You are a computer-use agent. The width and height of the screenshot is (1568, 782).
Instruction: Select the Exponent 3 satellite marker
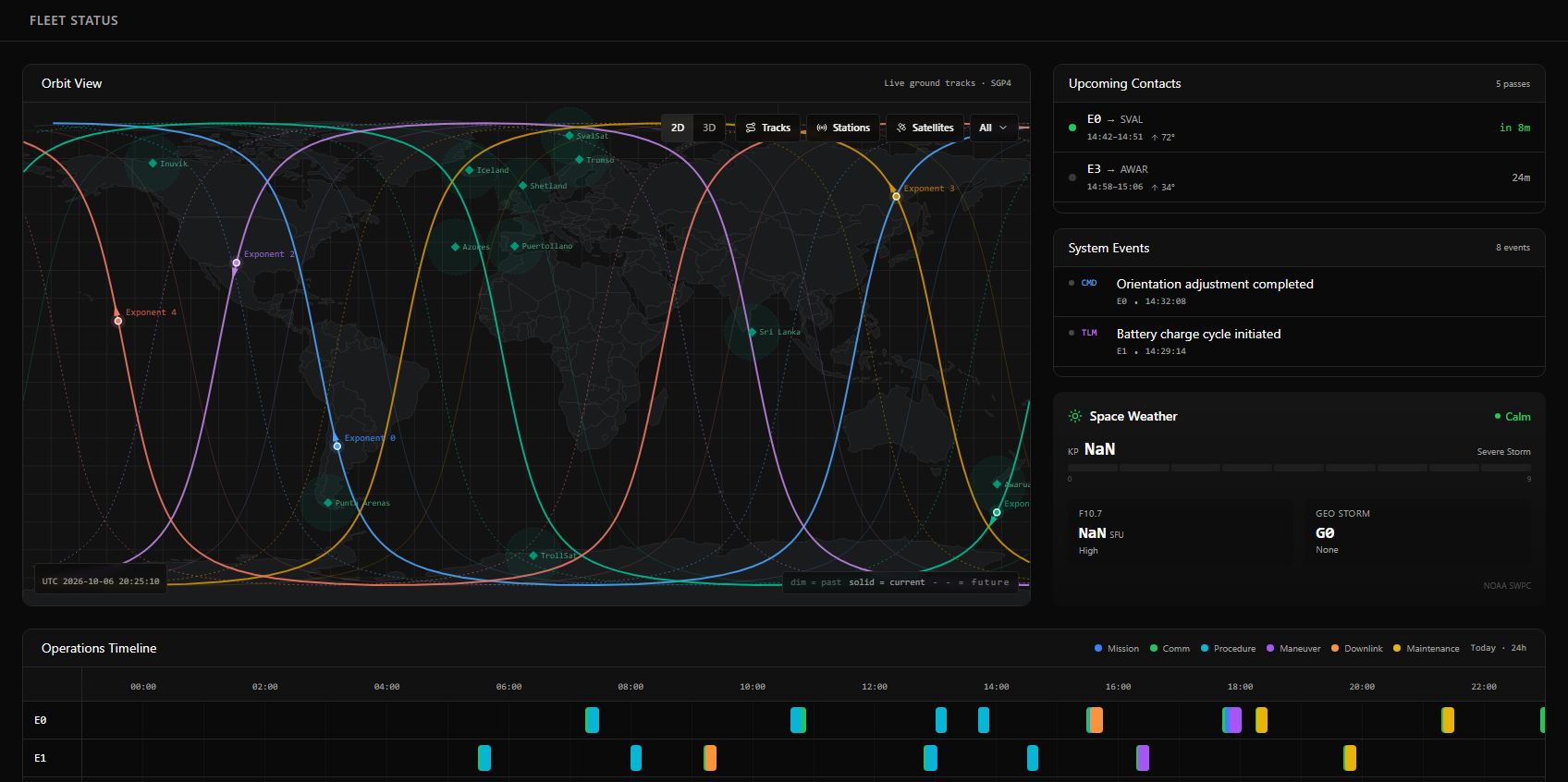coord(896,196)
